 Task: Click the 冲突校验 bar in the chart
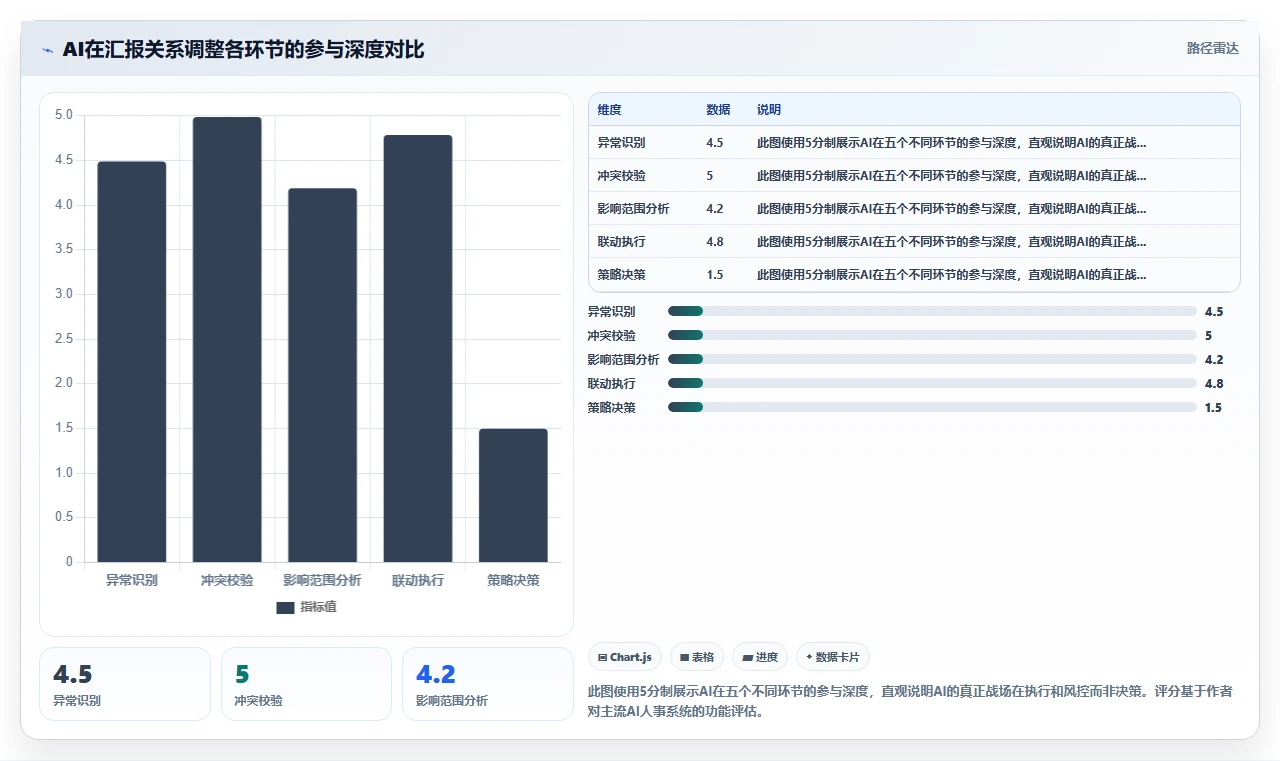[x=227, y=339]
